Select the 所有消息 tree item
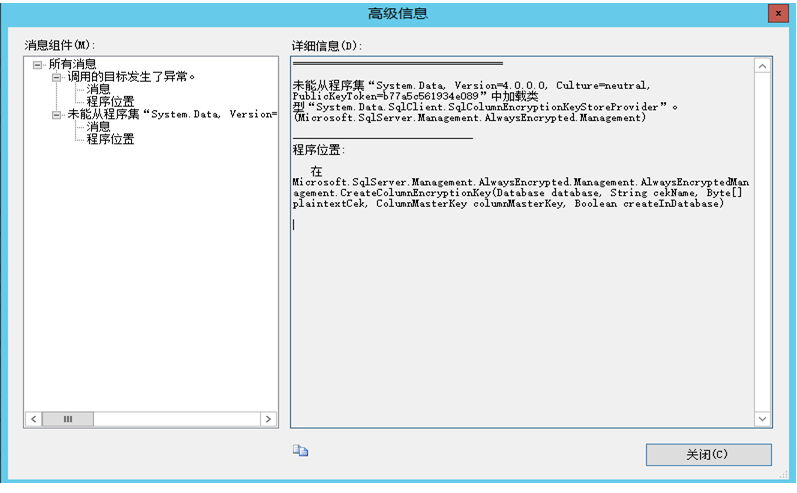The image size is (797, 493). 72,64
